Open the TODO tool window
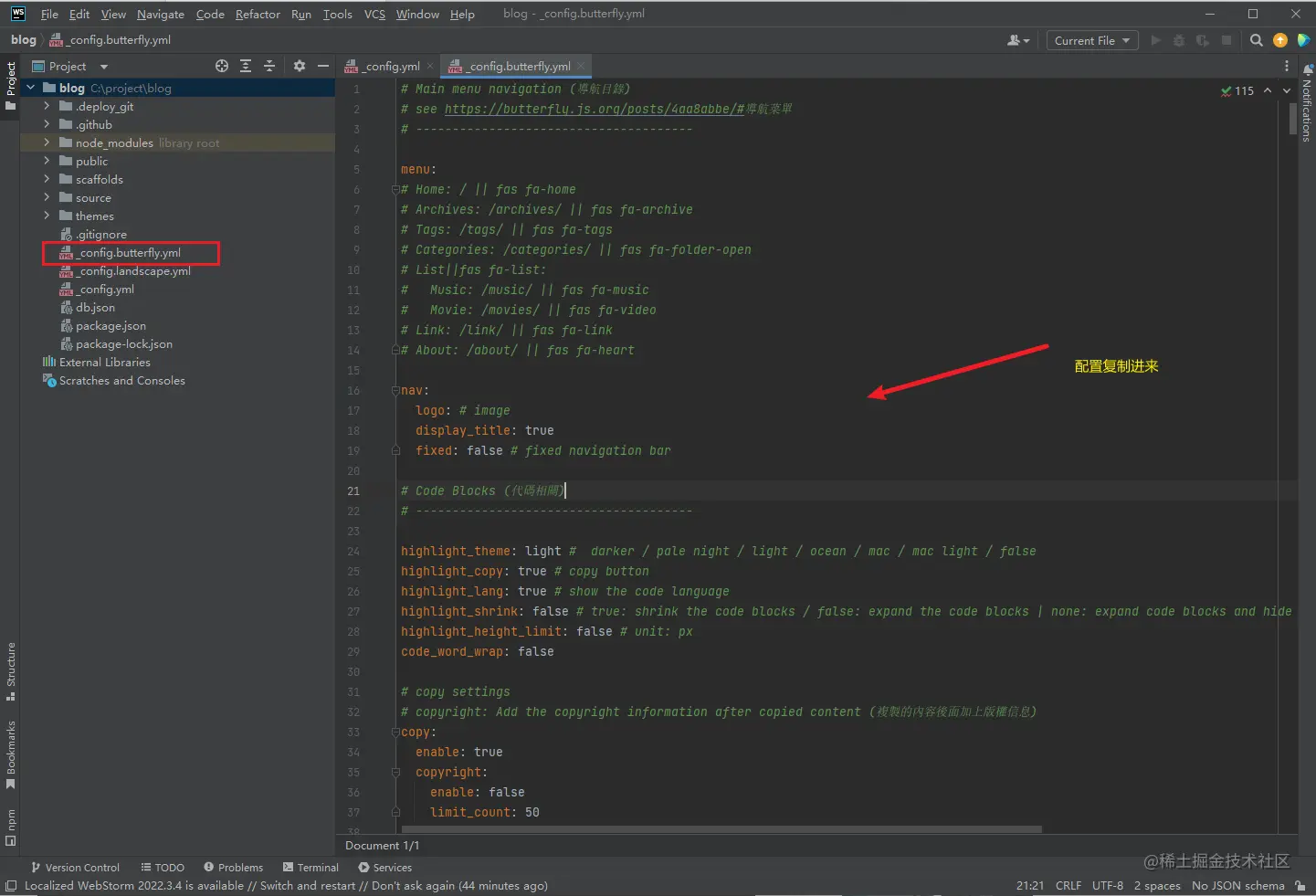 pos(163,868)
